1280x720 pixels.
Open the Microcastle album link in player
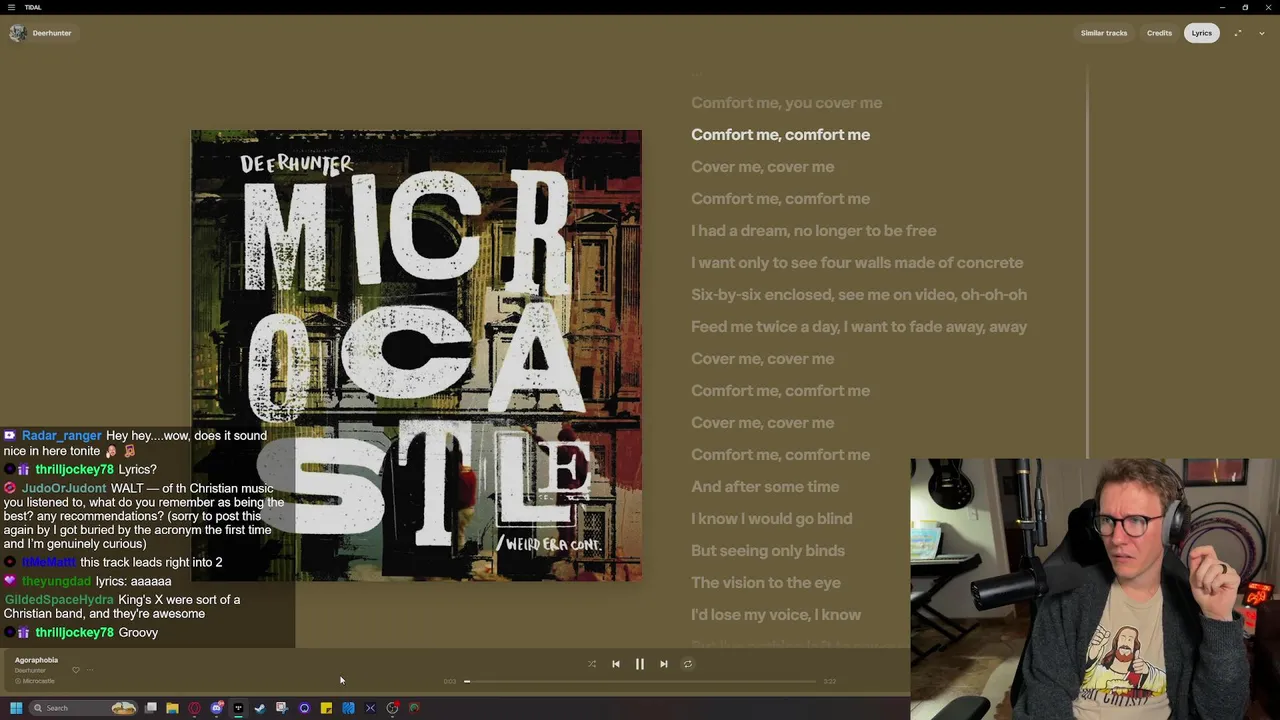38,681
